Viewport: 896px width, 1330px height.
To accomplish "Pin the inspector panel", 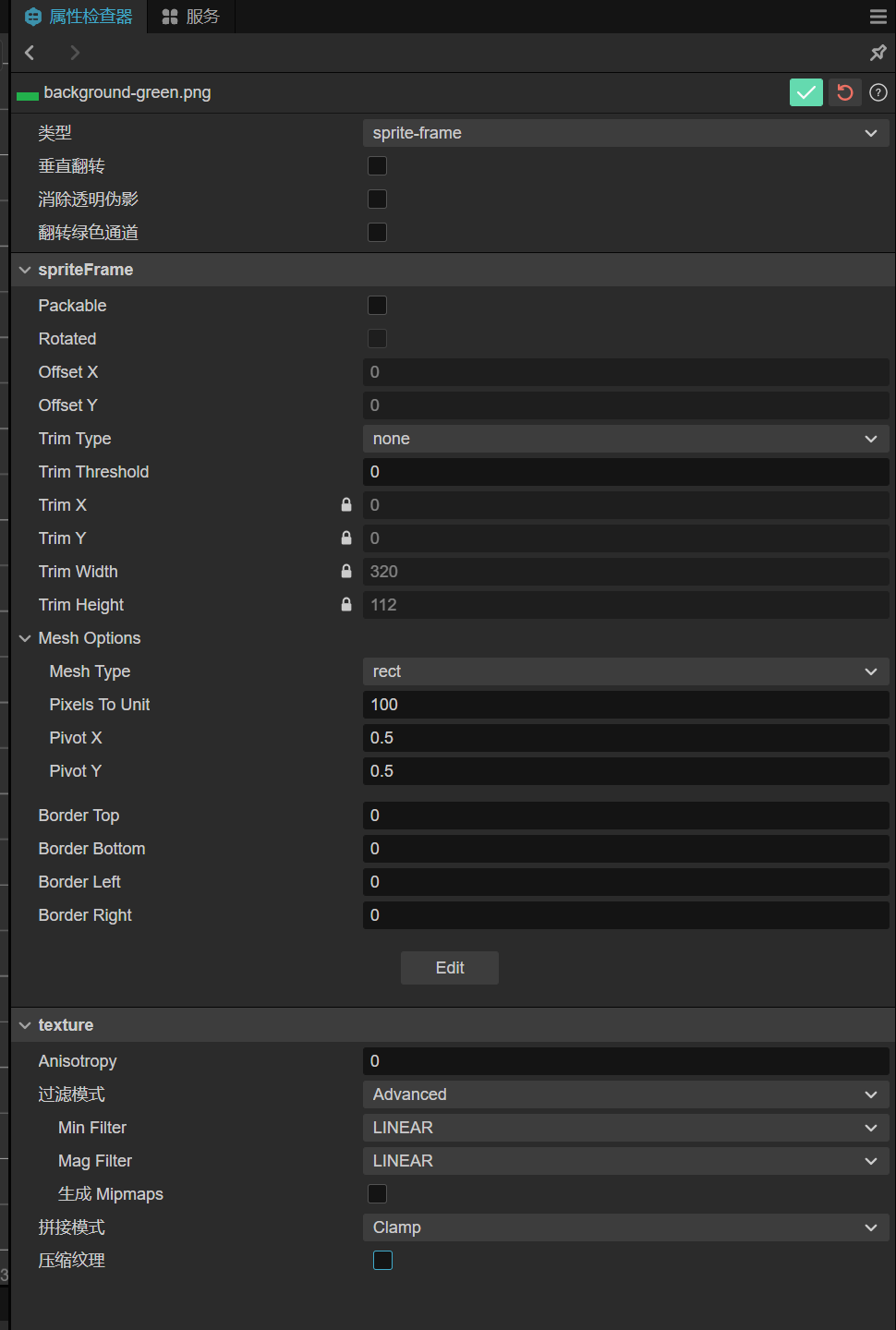I will pyautogui.click(x=878, y=53).
